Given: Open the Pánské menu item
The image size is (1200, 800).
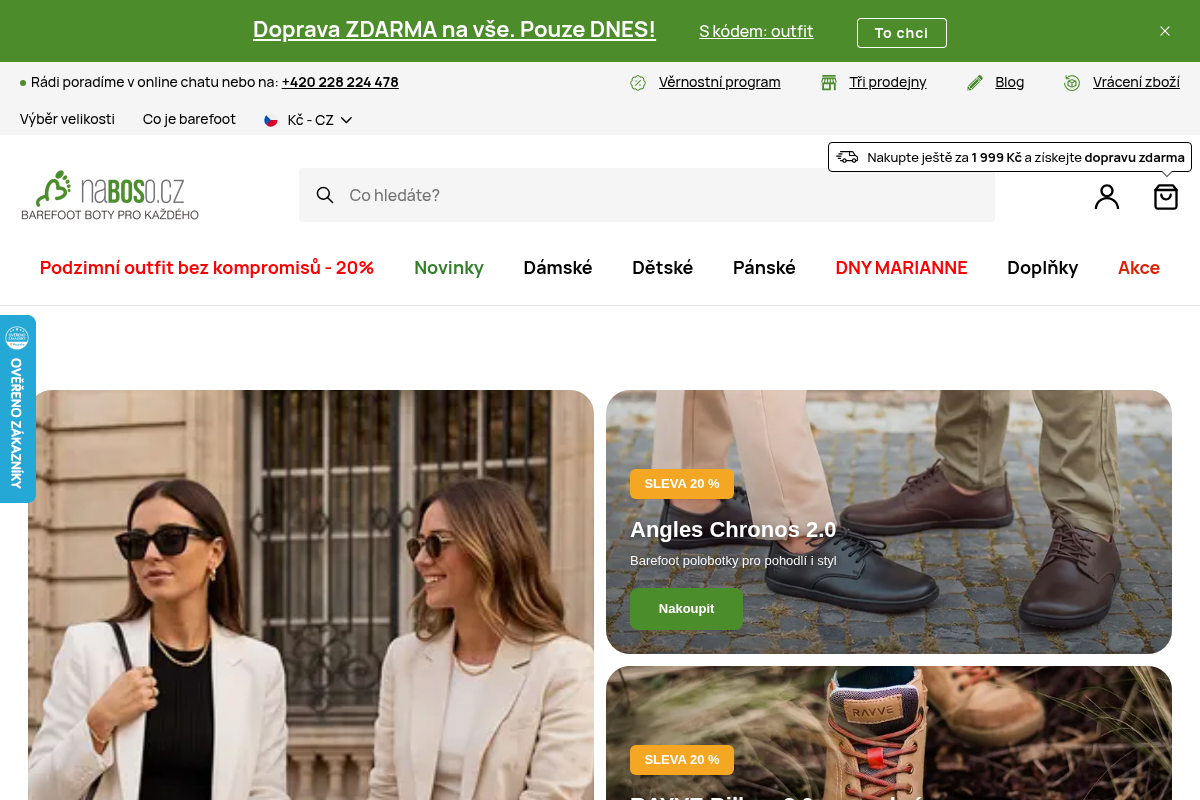Looking at the screenshot, I should [764, 268].
